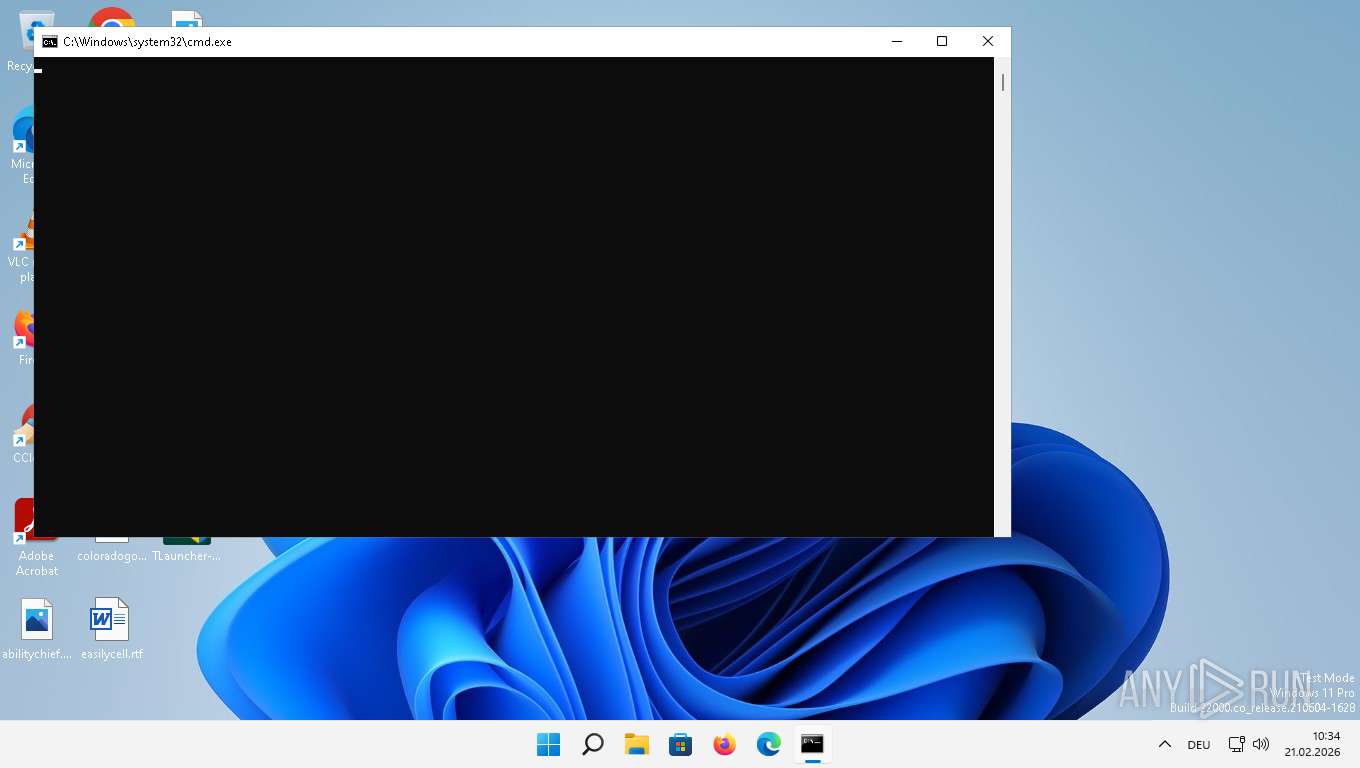Switch the DEU input language indicator
The height and width of the screenshot is (768, 1360).
coord(1198,745)
